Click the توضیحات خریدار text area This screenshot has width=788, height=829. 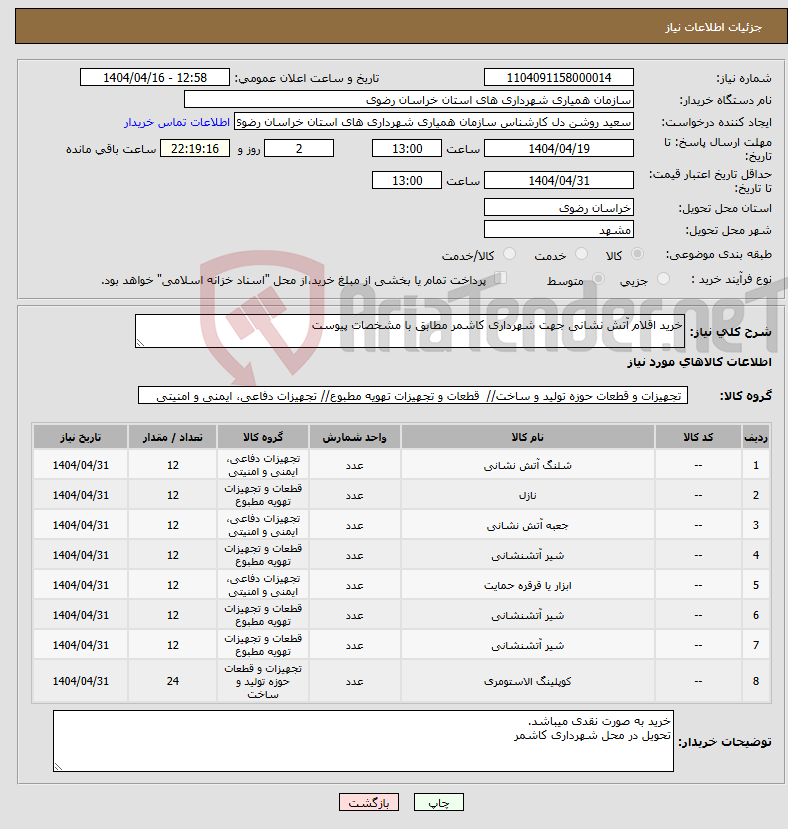click(x=363, y=741)
